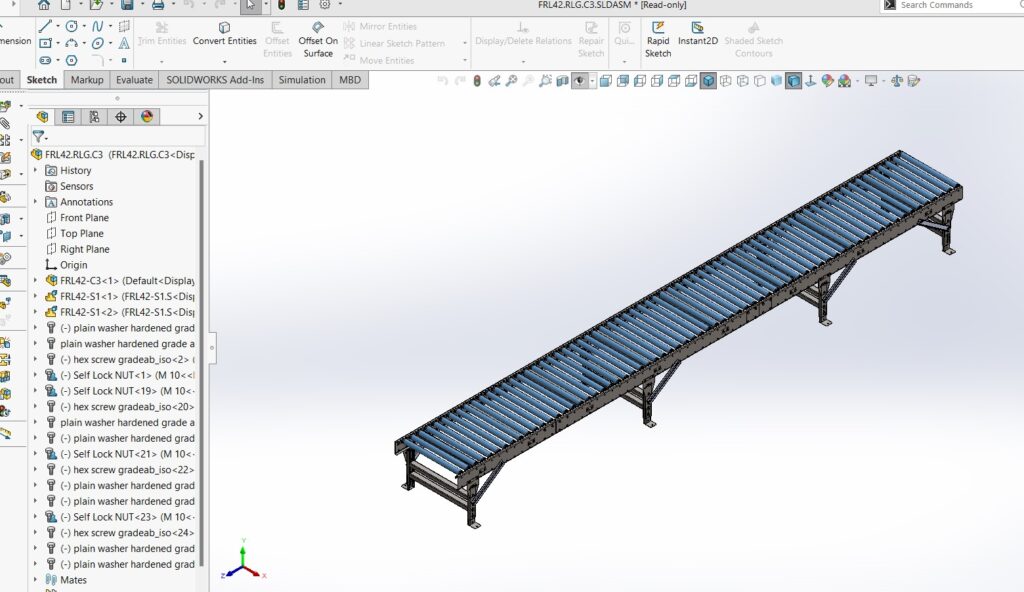The image size is (1024, 592).
Task: Toggle the Instant2D option
Action: pos(696,34)
